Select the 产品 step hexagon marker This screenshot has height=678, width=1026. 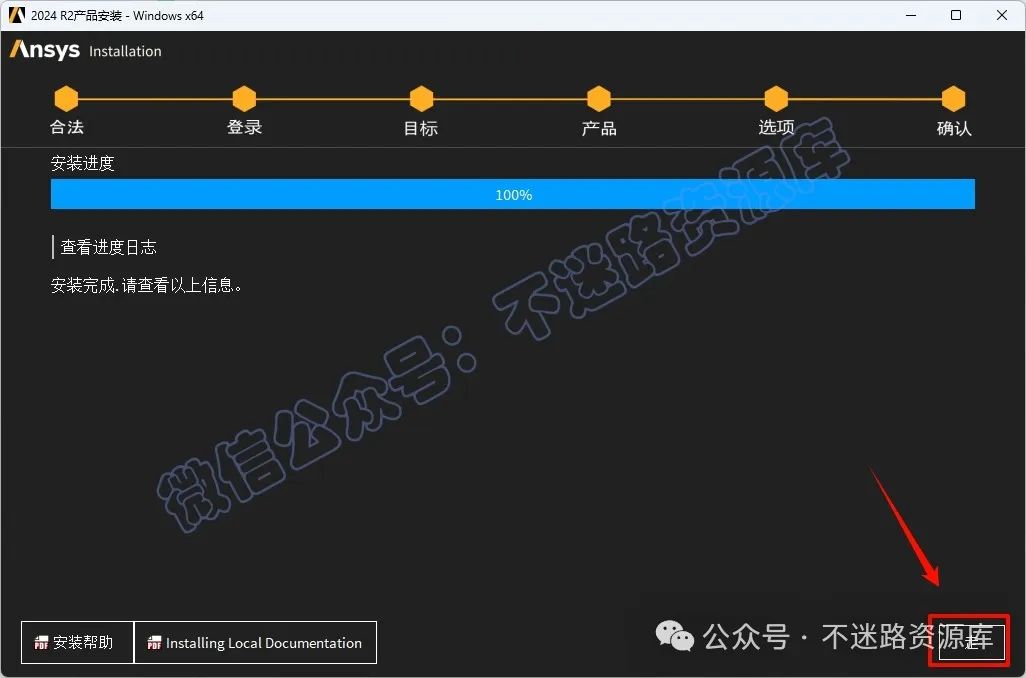[x=599, y=99]
